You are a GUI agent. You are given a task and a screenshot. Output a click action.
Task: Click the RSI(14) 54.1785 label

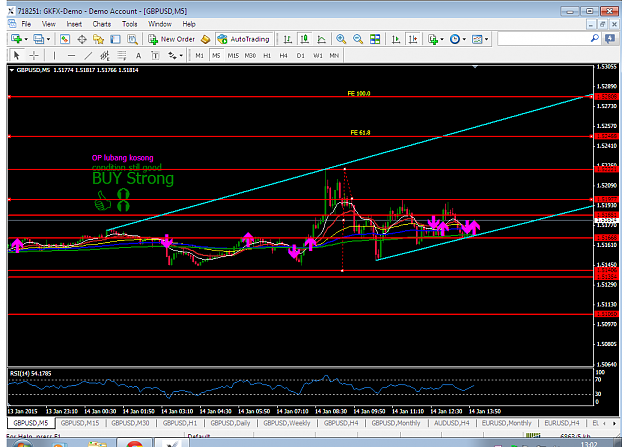[30, 374]
